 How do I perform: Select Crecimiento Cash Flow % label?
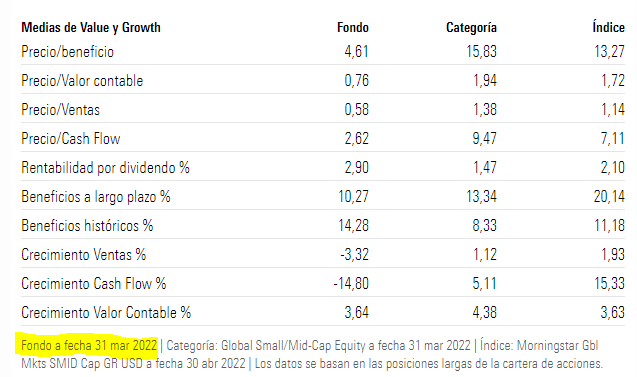93,284
